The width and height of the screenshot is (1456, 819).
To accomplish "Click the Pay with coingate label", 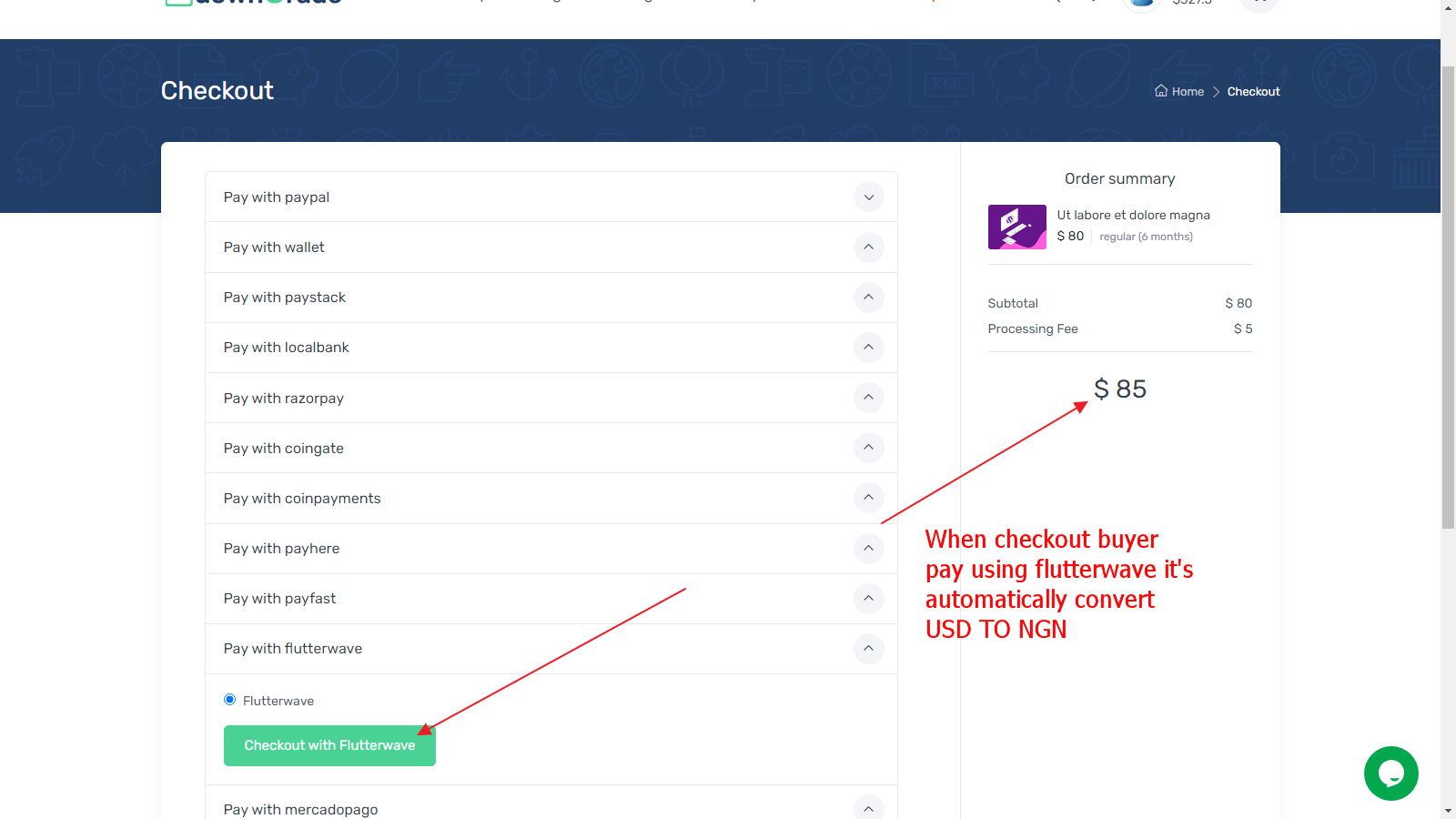I will (284, 449).
